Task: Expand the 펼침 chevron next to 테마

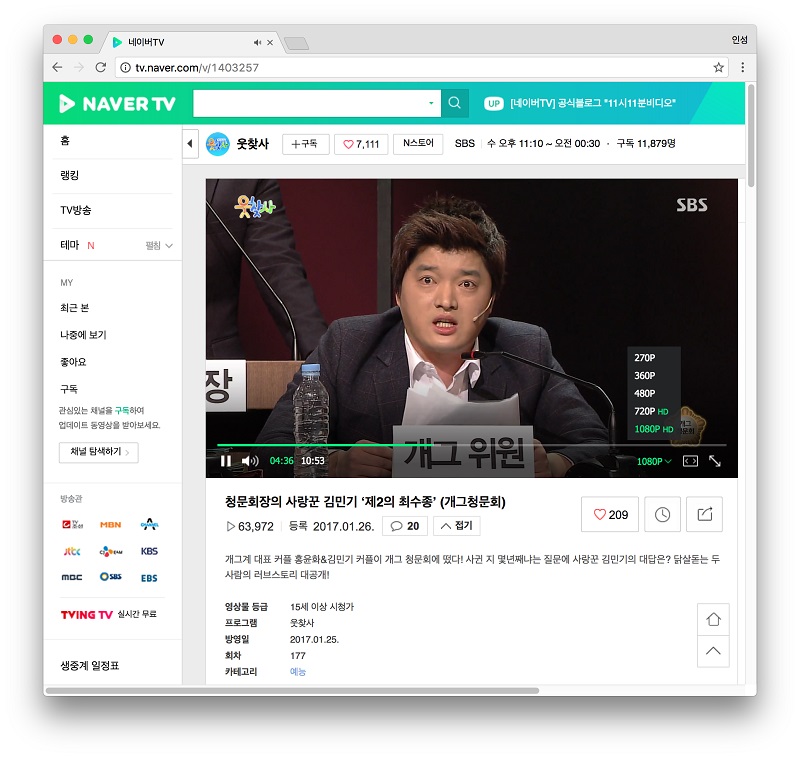Action: 159,246
